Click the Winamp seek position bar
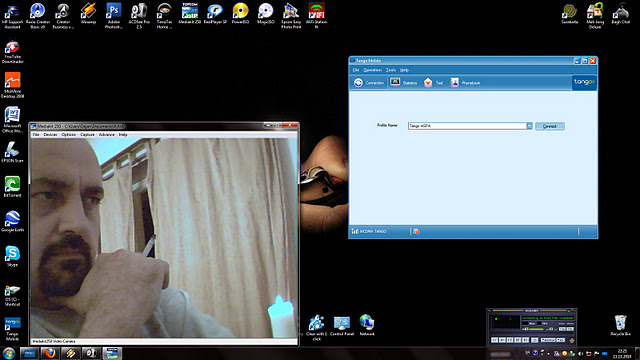The image size is (640, 360). pyautogui.click(x=531, y=334)
